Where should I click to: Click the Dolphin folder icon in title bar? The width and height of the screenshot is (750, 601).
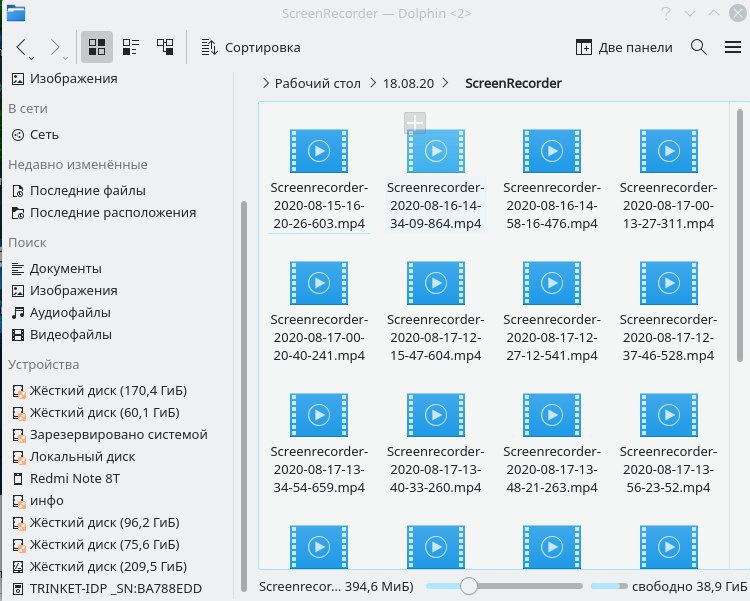(15, 13)
